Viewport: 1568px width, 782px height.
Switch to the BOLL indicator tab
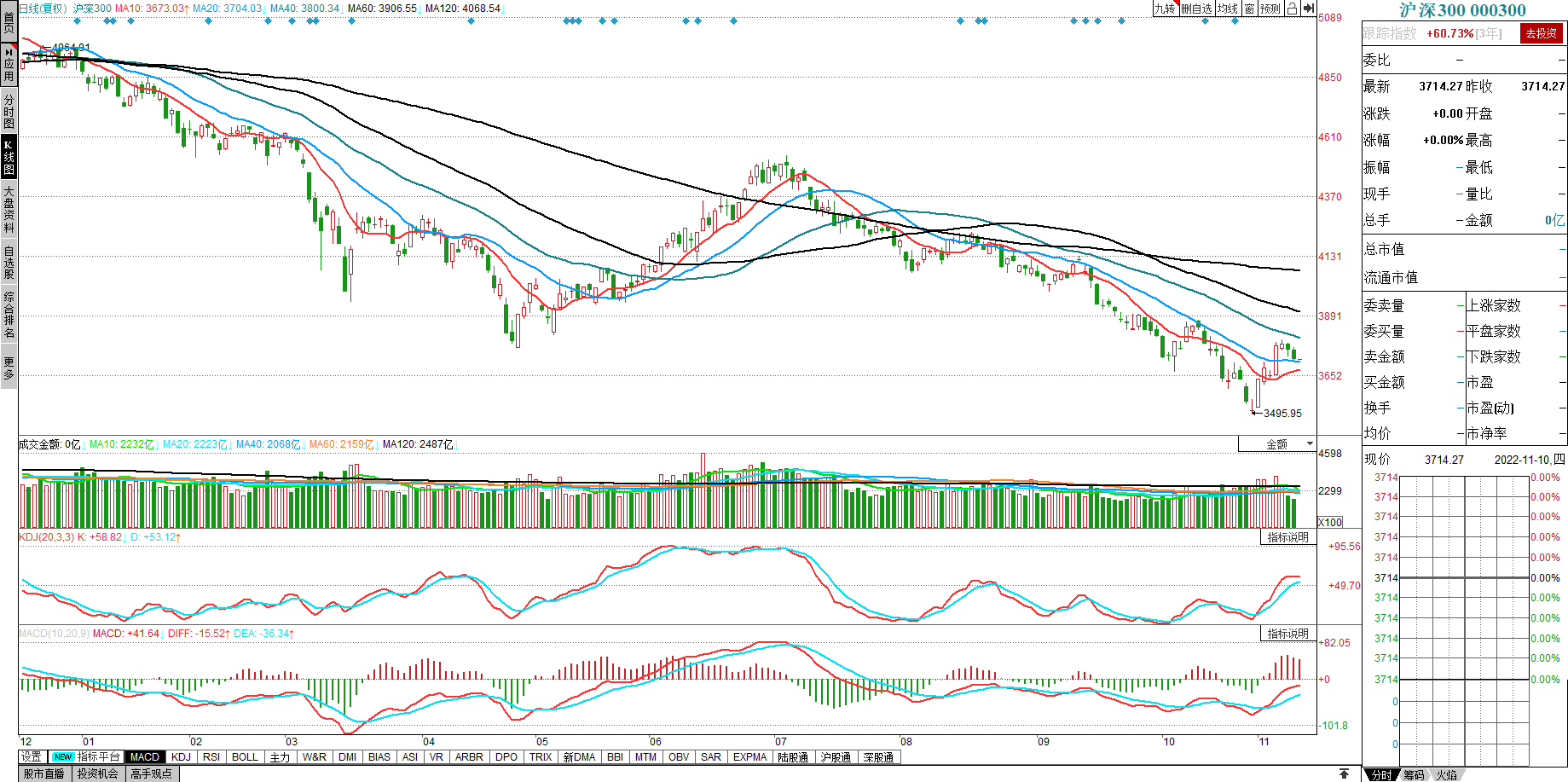click(245, 757)
